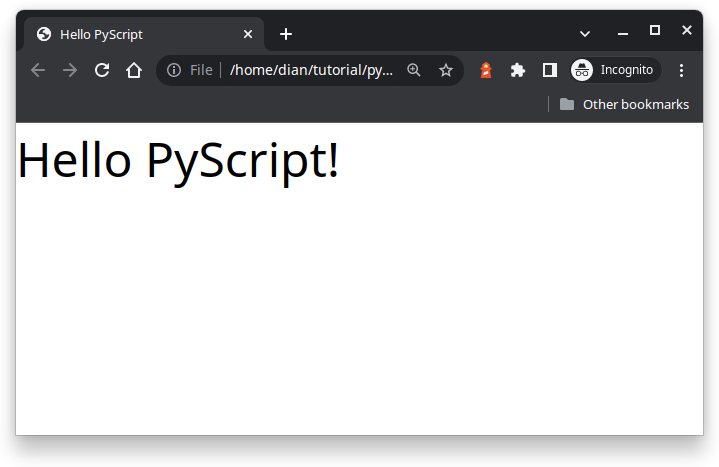This screenshot has width=719, height=467.
Task: Click the globe favicon on the tab
Action: click(x=44, y=34)
